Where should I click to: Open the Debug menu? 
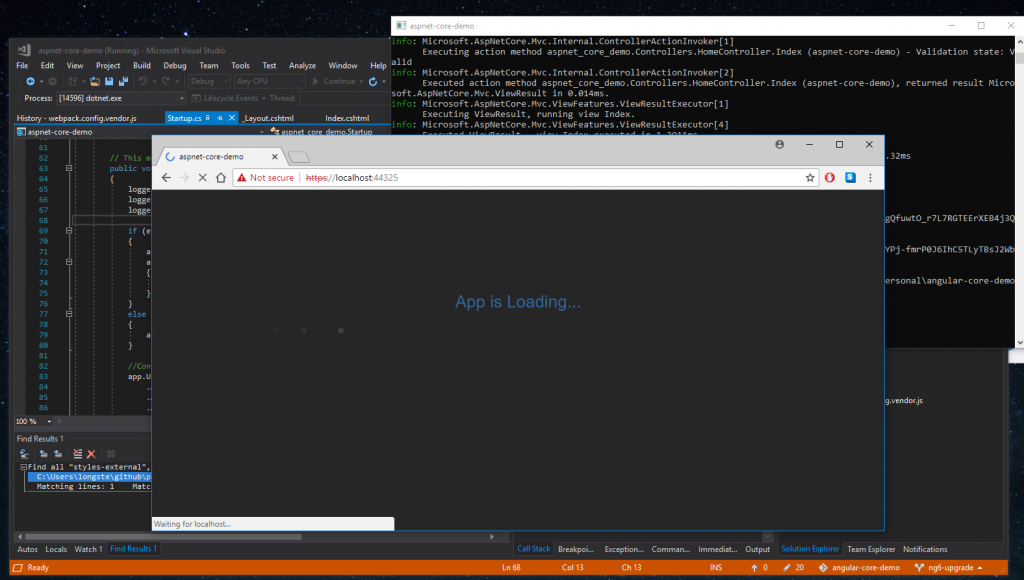click(174, 65)
